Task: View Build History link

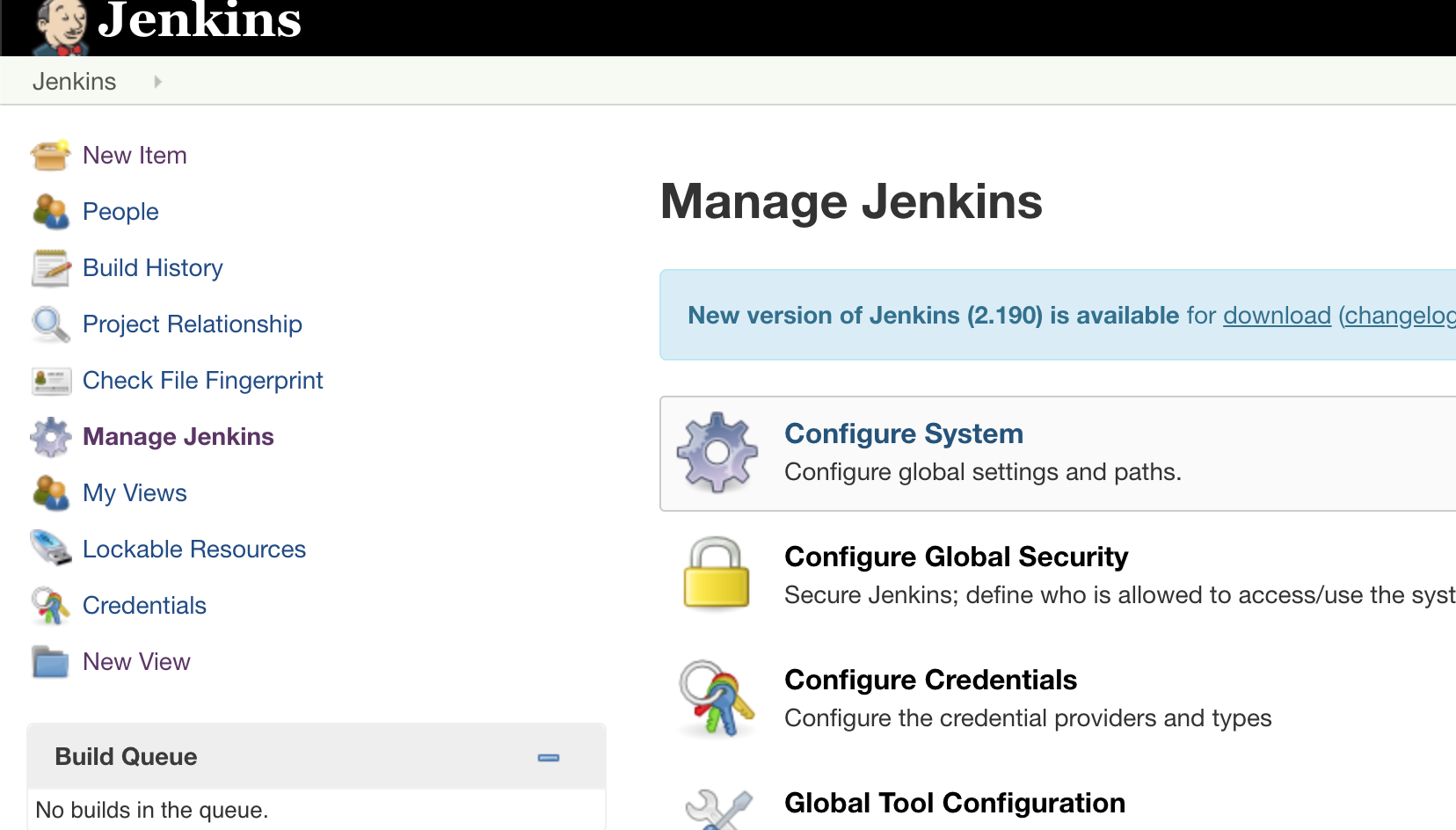Action: (153, 268)
